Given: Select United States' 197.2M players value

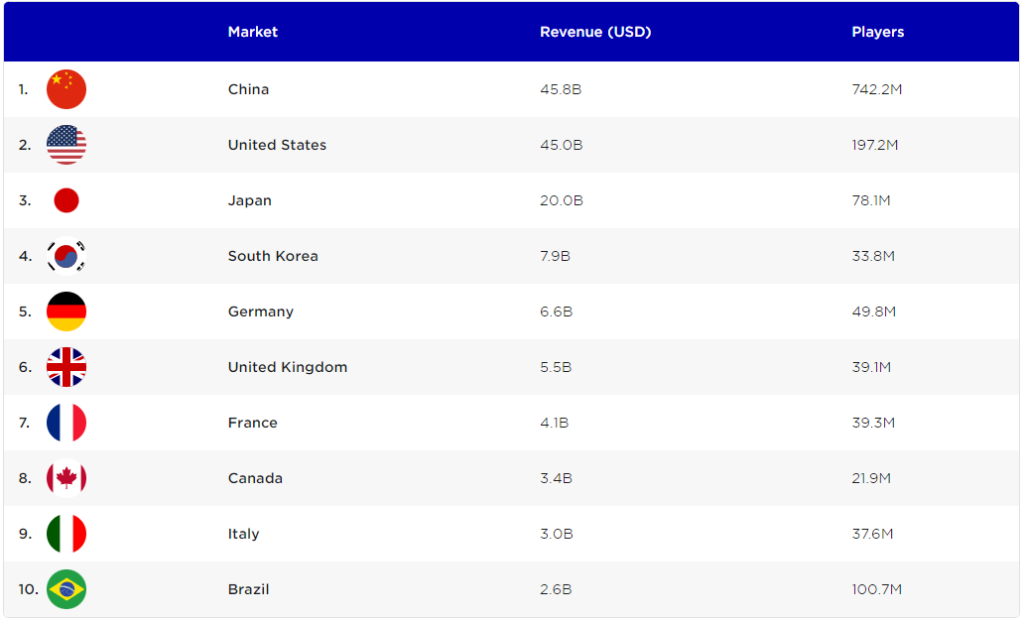Looking at the screenshot, I should (x=875, y=145).
